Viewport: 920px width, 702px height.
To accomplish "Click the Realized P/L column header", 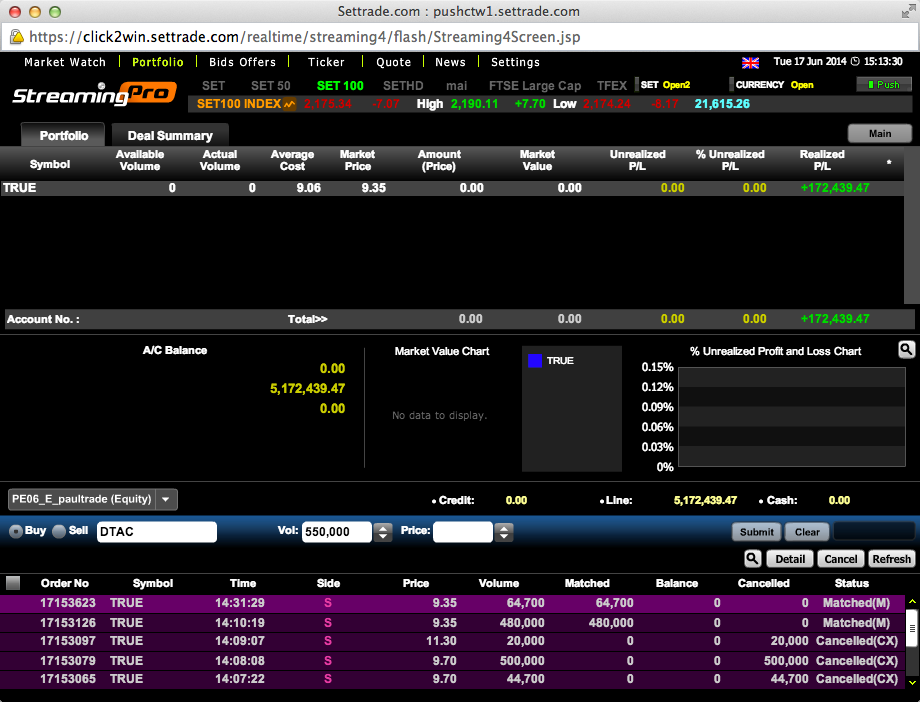I will coord(821,160).
